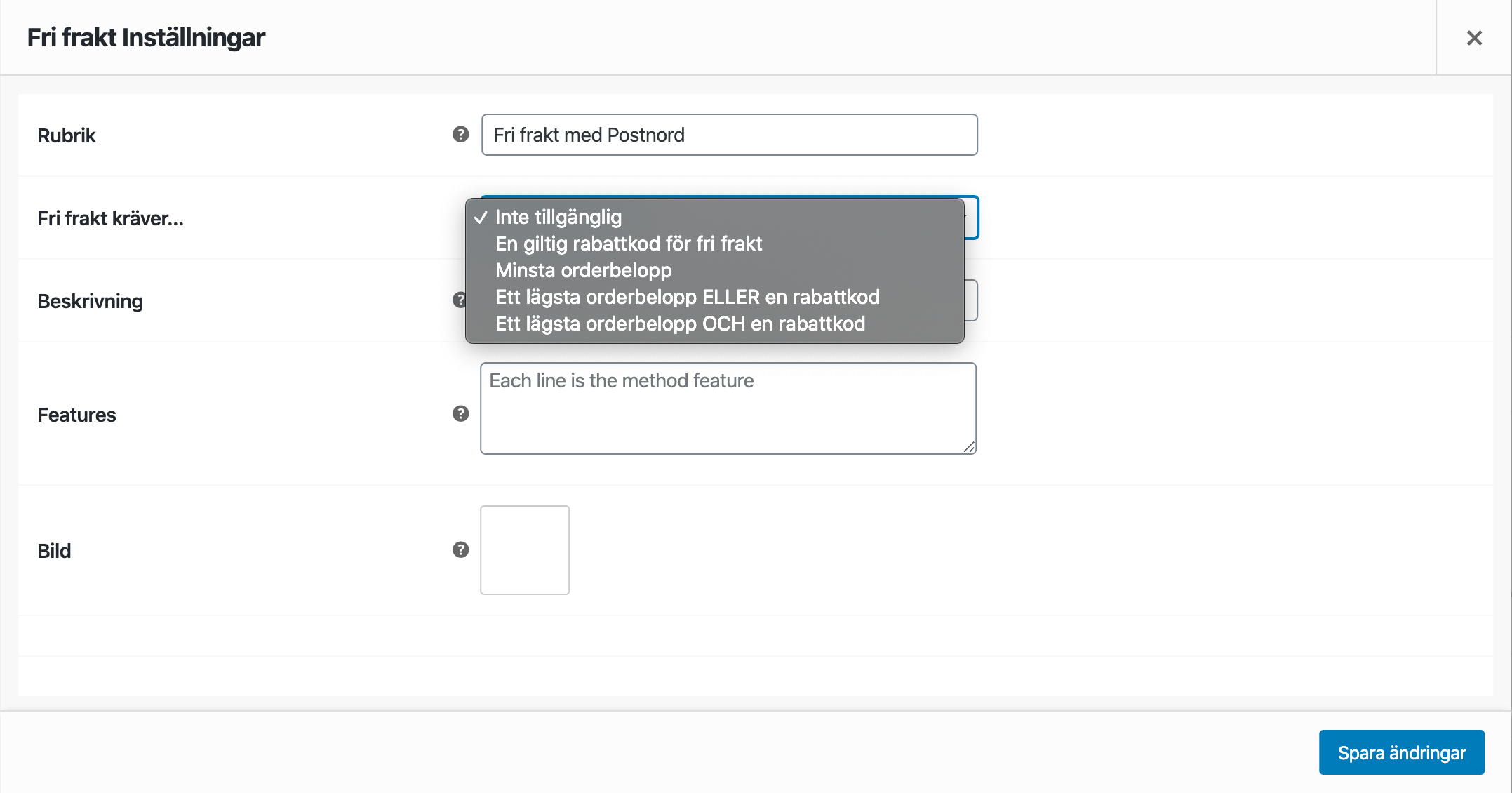
Task: Select "Ett lägsta orderbelopp ELLER en rabattkod"
Action: pos(687,298)
